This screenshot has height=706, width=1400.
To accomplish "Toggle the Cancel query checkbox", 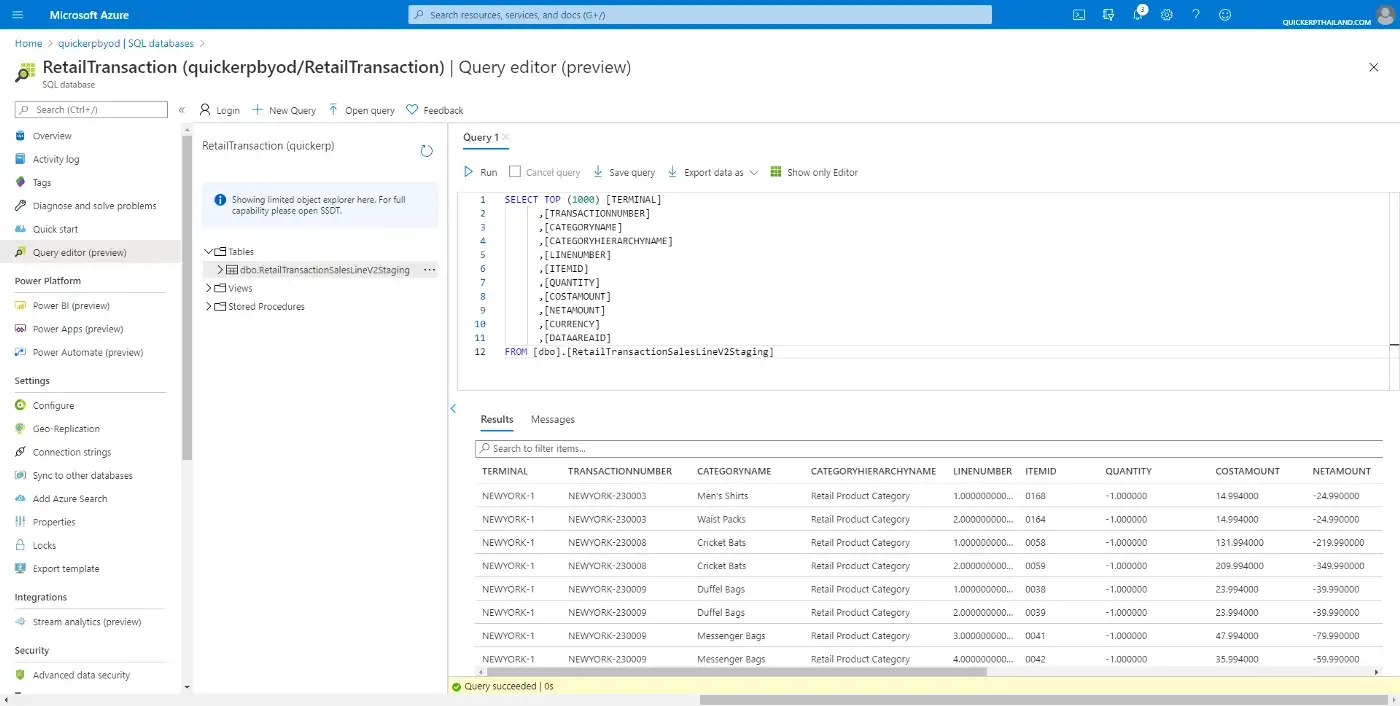I will (x=515, y=172).
